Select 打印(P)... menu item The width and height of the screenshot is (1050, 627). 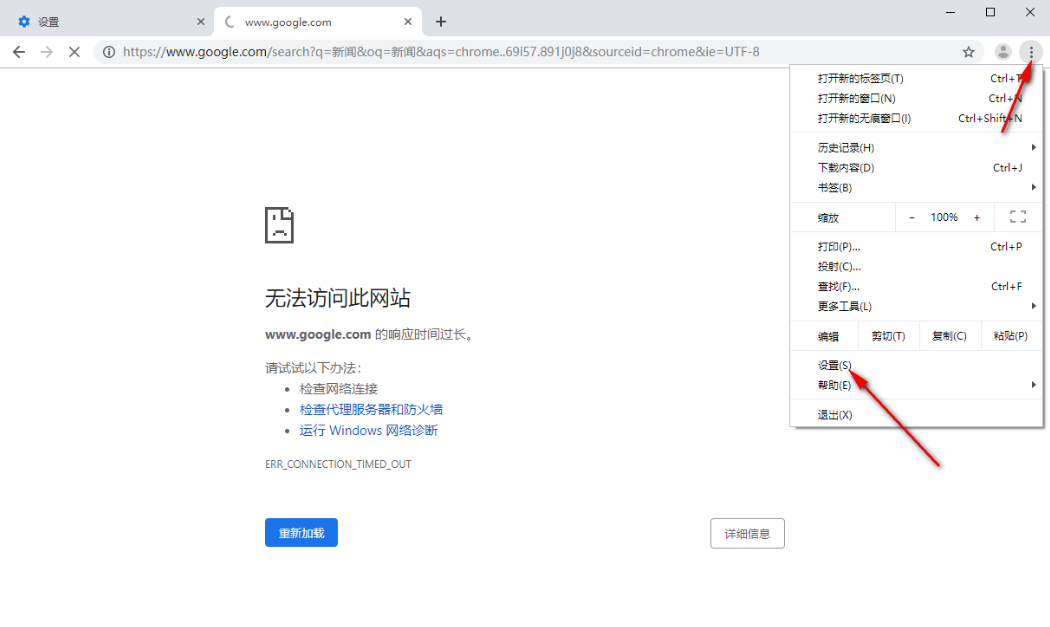click(916, 247)
